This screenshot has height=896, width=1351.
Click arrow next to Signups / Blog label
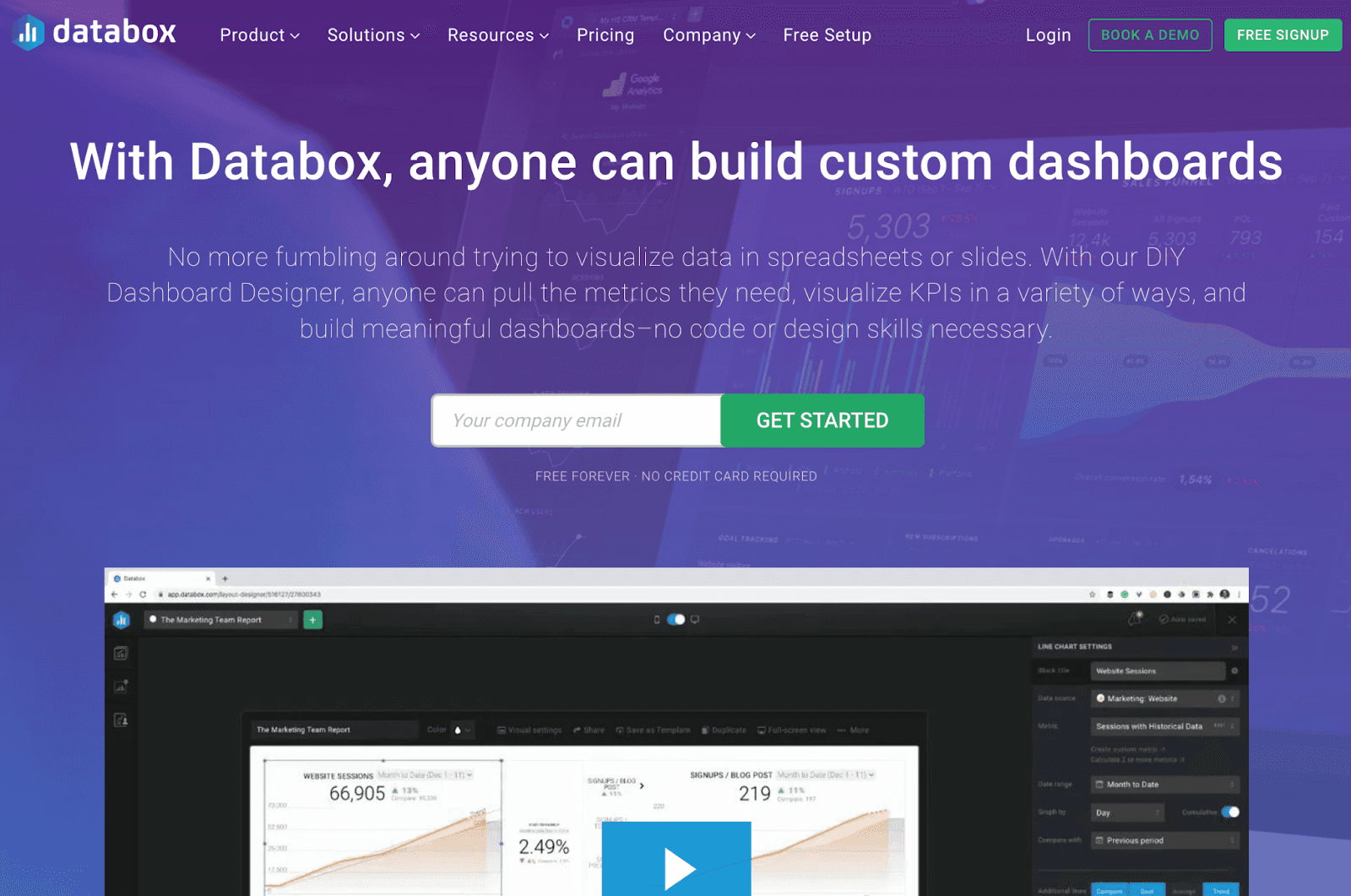coord(642,786)
